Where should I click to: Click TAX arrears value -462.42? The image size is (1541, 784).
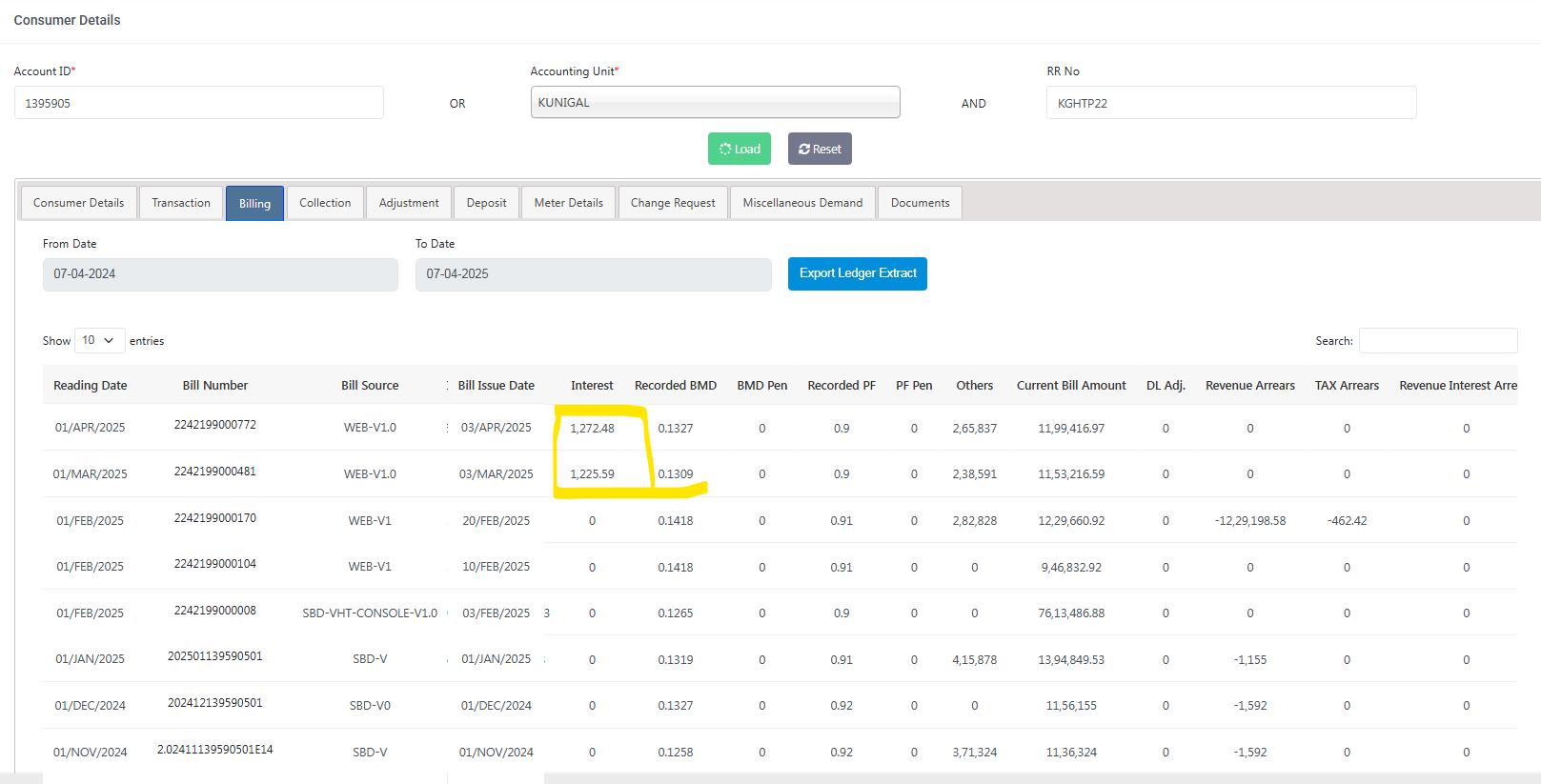tap(1347, 521)
